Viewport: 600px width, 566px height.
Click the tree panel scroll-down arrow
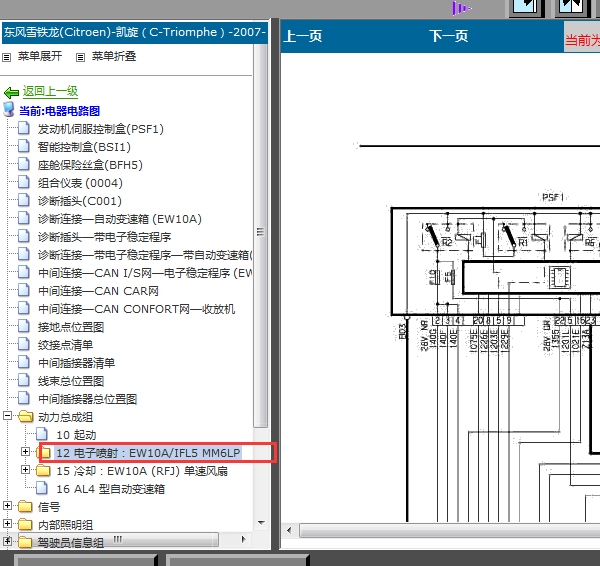tap(261, 523)
